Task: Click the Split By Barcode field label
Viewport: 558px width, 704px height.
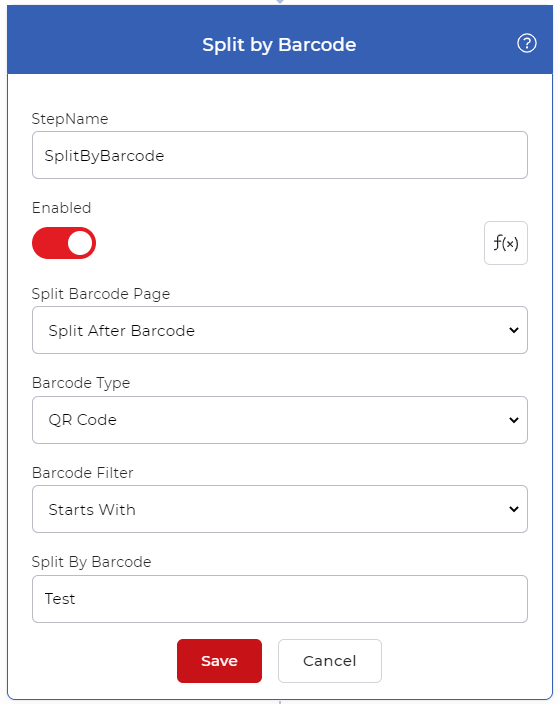Action: (92, 562)
